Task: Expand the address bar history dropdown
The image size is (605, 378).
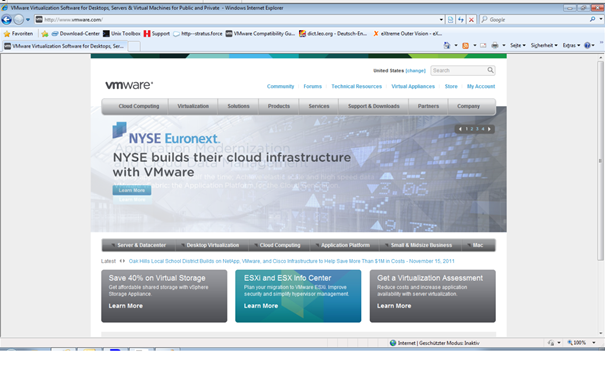Action: (x=441, y=19)
